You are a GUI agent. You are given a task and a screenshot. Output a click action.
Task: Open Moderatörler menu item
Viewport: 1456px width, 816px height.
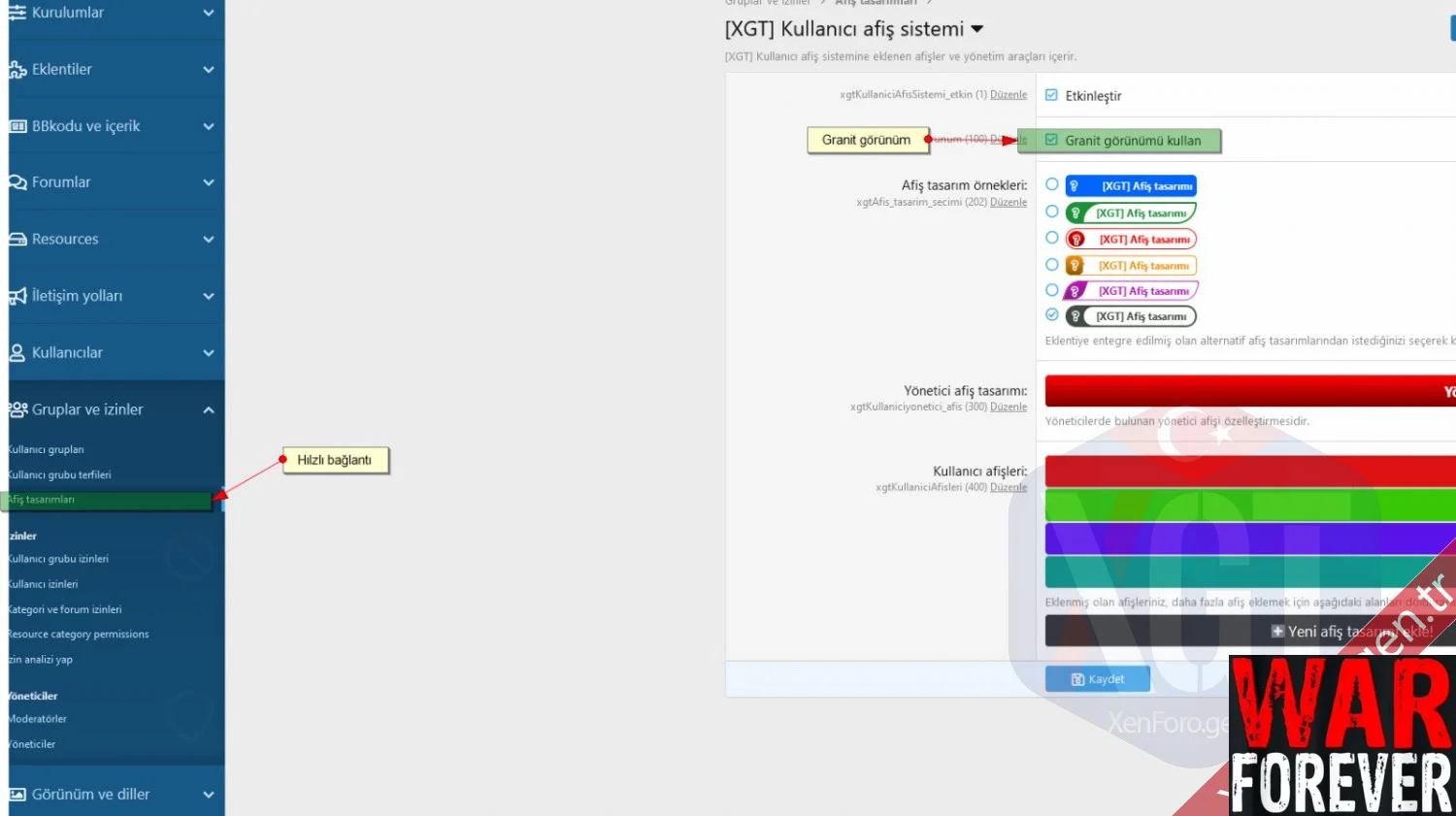click(38, 719)
